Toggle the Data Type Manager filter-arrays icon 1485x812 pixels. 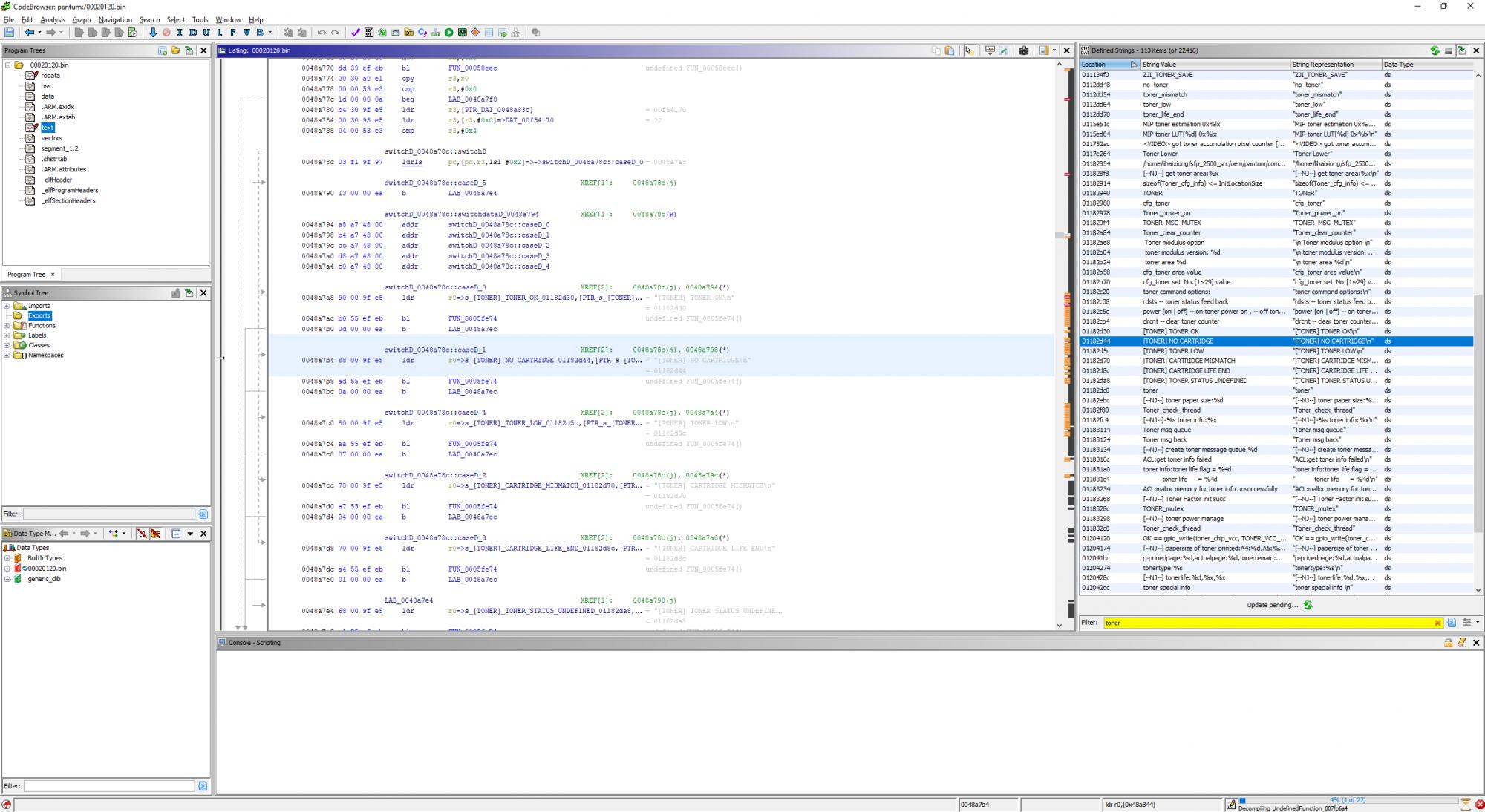coord(142,534)
